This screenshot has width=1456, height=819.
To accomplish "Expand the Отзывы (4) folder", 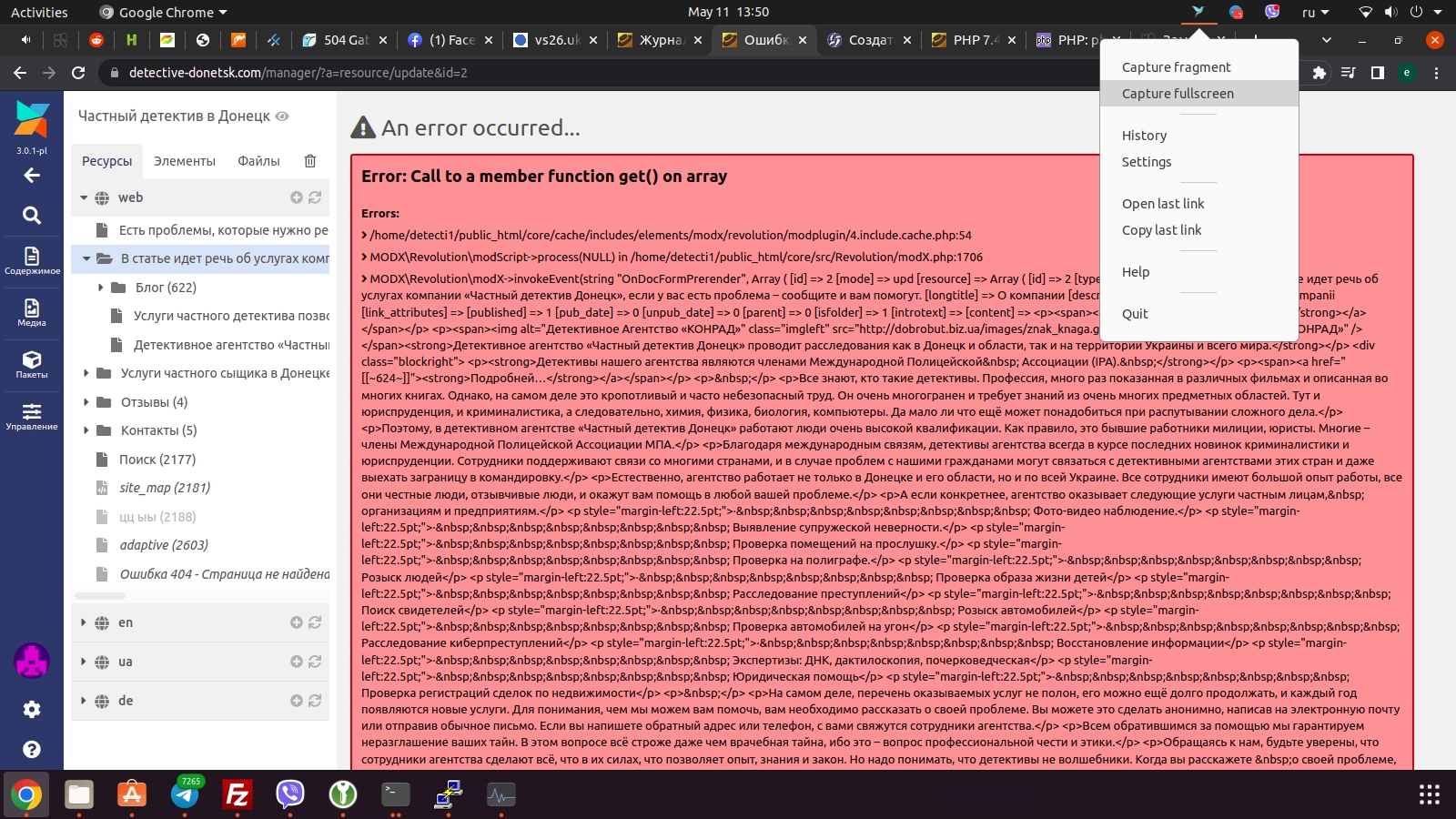I will point(86,402).
